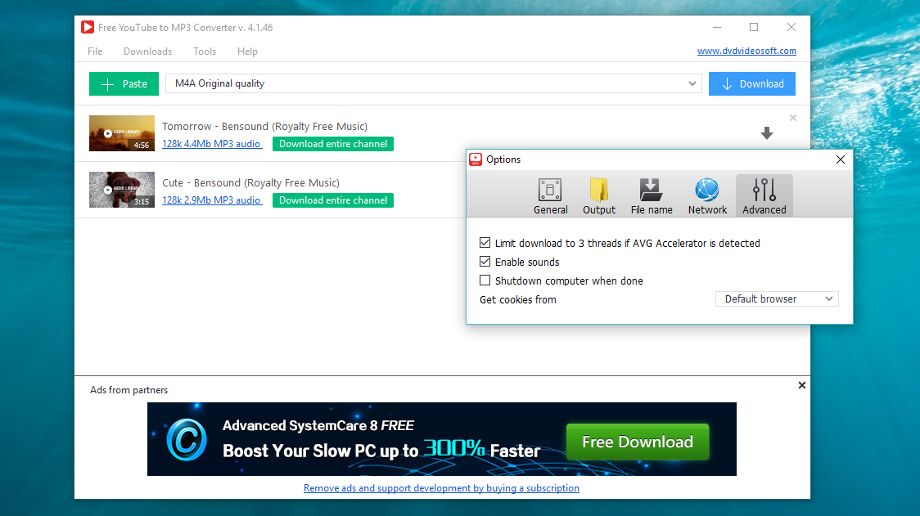Expand the Get cookies from dropdown
Image resolution: width=920 pixels, height=516 pixels.
click(777, 299)
